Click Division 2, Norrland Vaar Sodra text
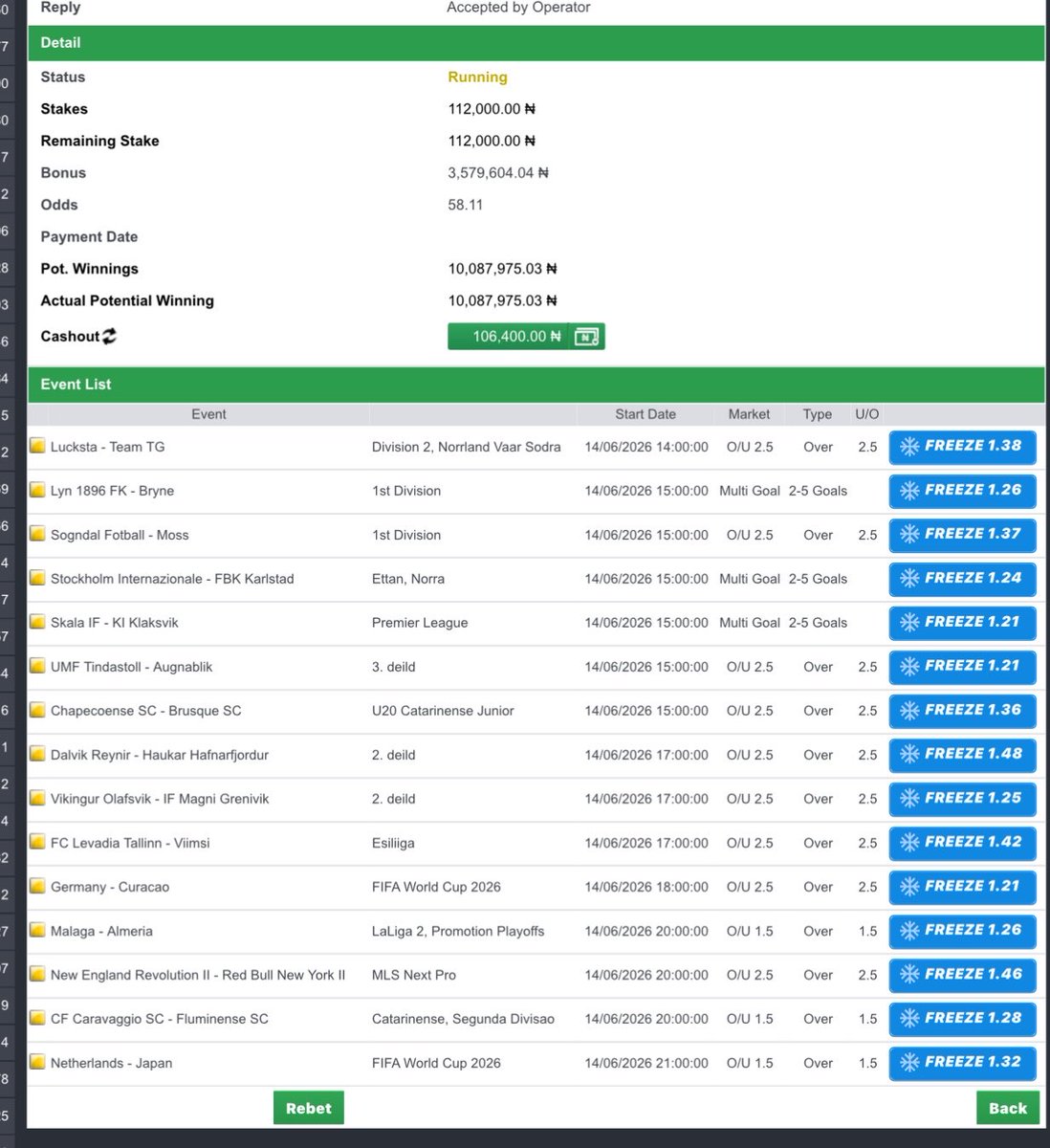1050x1148 pixels. [x=467, y=447]
